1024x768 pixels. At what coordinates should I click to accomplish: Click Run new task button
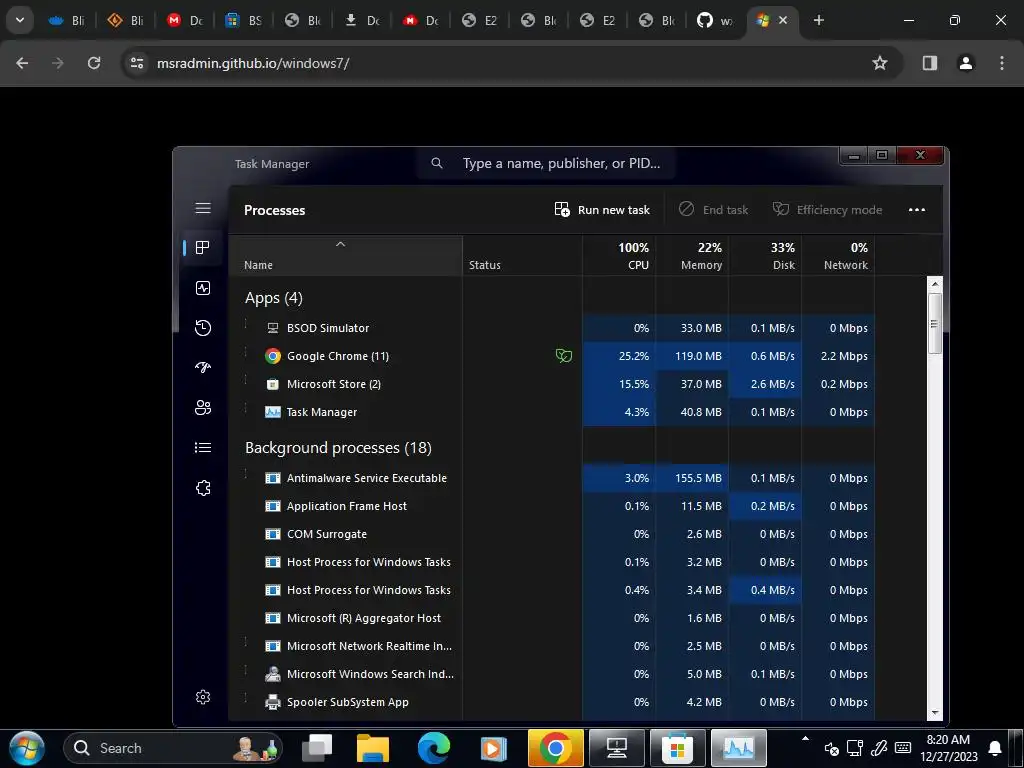click(x=602, y=210)
